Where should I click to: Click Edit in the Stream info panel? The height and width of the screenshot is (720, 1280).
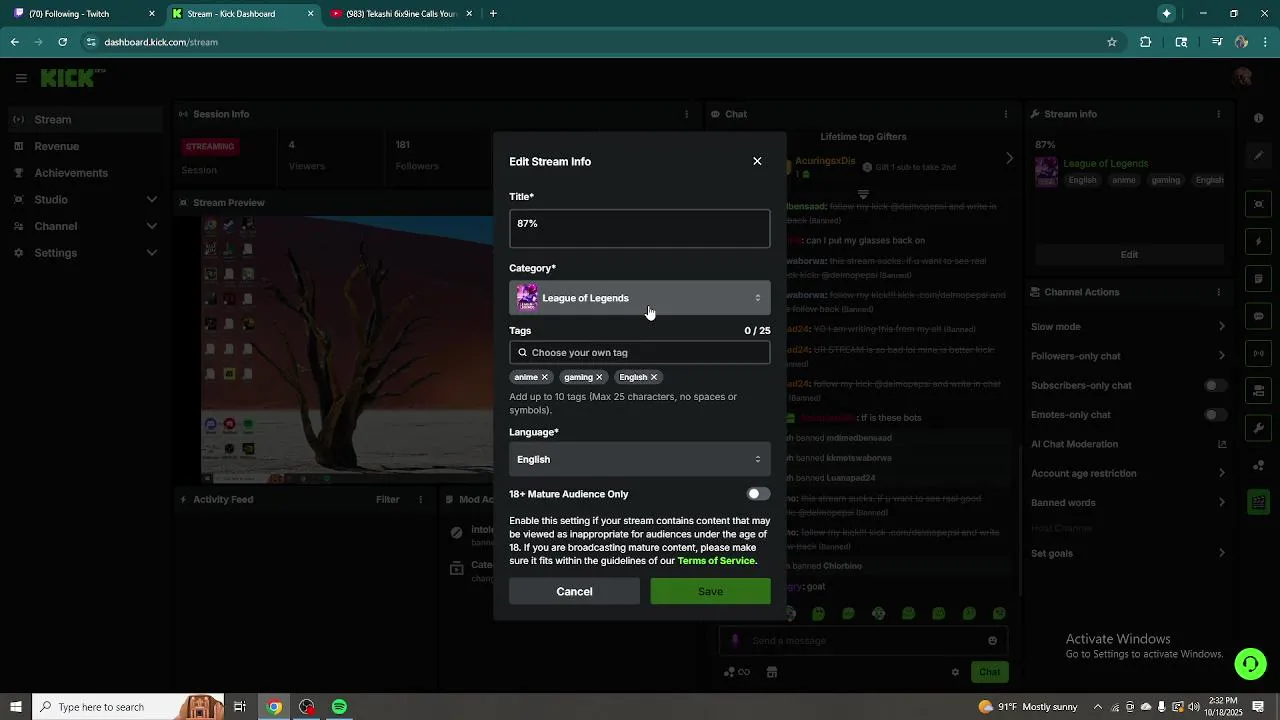[1129, 254]
